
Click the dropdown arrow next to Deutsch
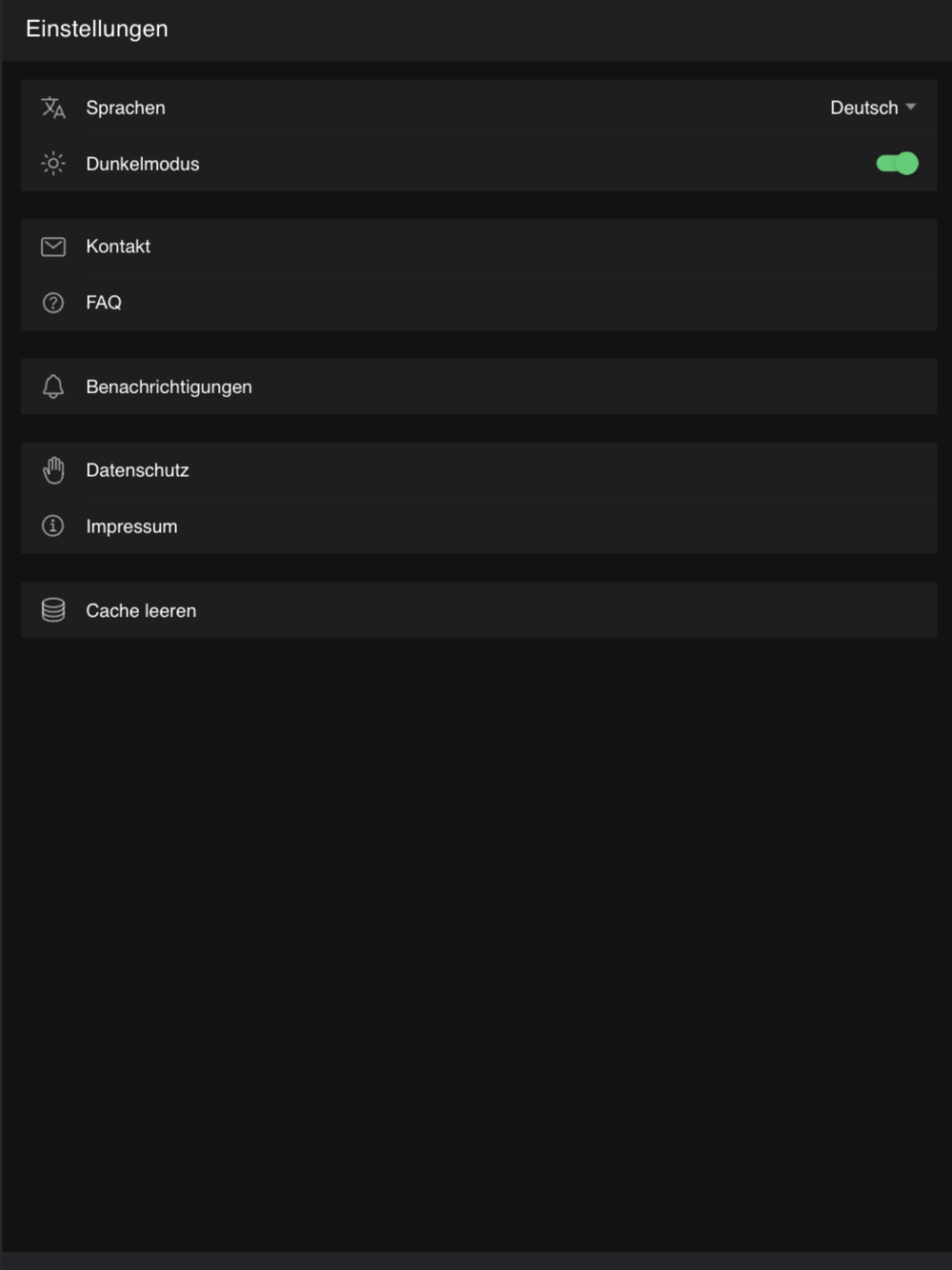point(911,108)
